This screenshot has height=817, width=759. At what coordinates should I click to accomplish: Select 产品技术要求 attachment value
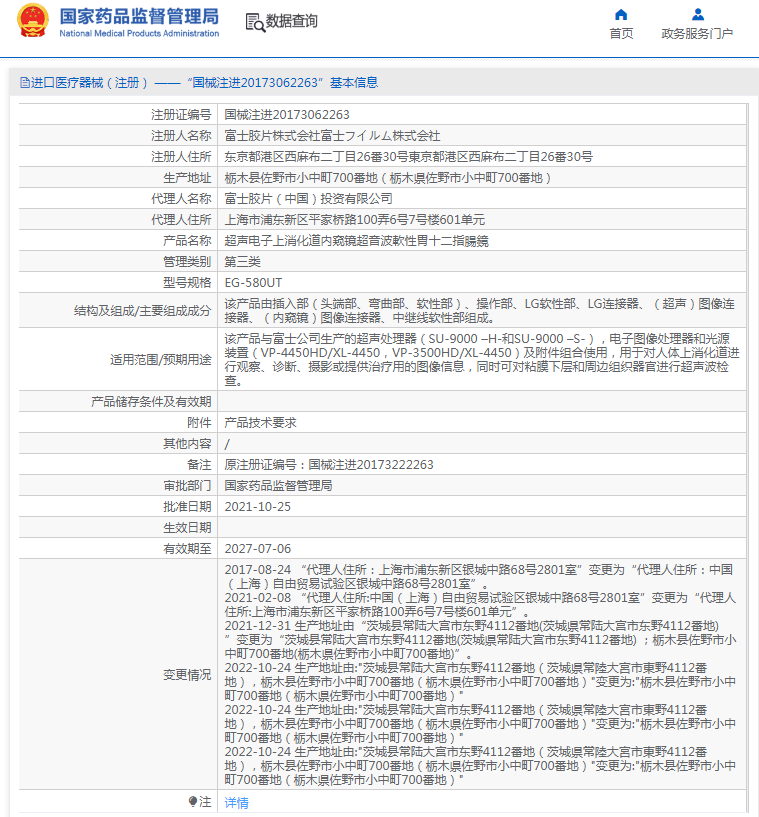coord(260,423)
